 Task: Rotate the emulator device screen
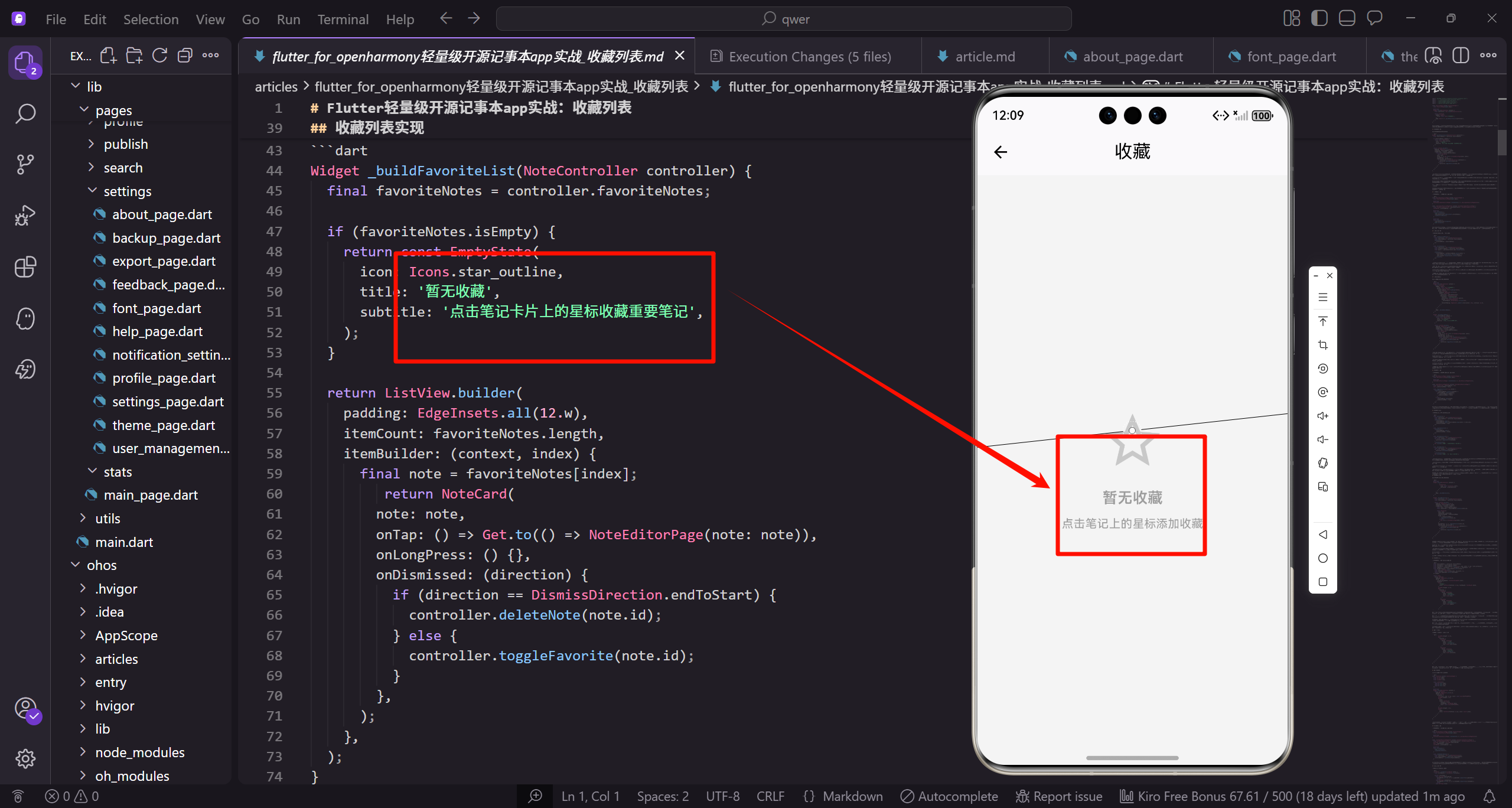(1323, 463)
